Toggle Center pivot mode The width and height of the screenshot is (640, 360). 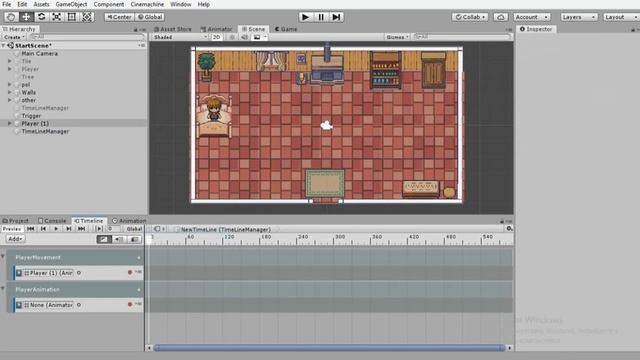pyautogui.click(x=119, y=17)
